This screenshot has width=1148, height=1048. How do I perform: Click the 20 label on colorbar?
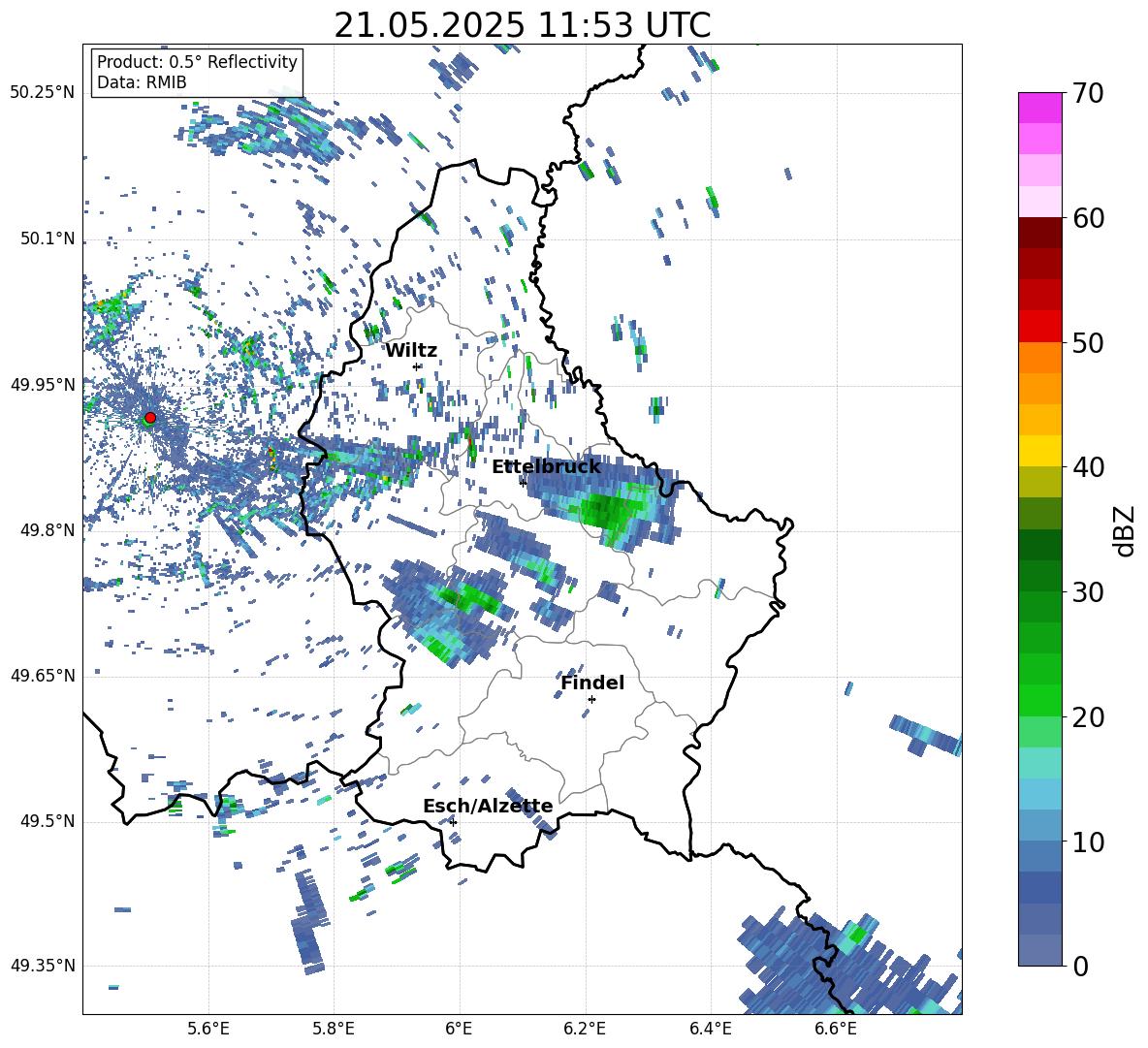coord(1088,717)
